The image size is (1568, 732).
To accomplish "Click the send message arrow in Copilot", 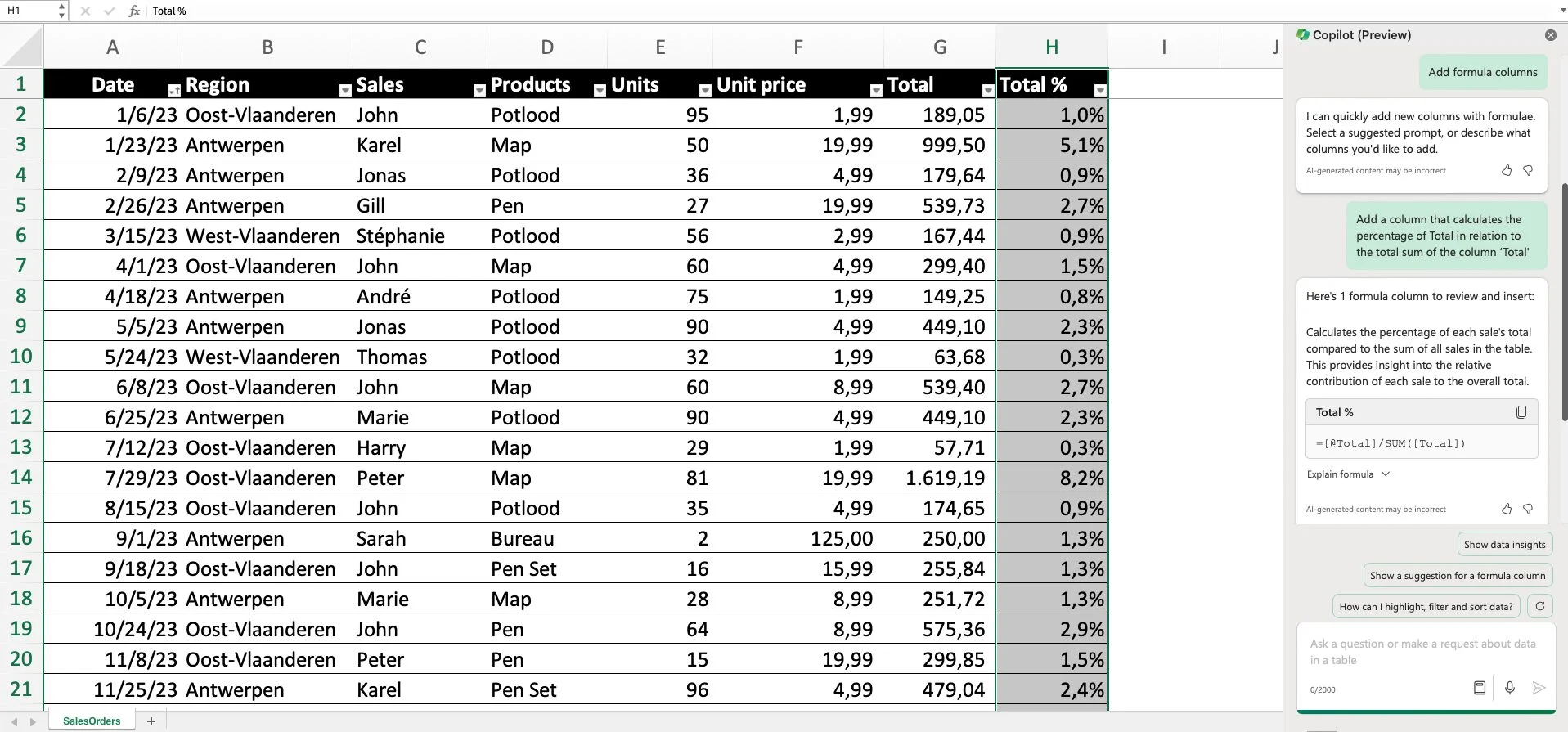I will pyautogui.click(x=1539, y=688).
